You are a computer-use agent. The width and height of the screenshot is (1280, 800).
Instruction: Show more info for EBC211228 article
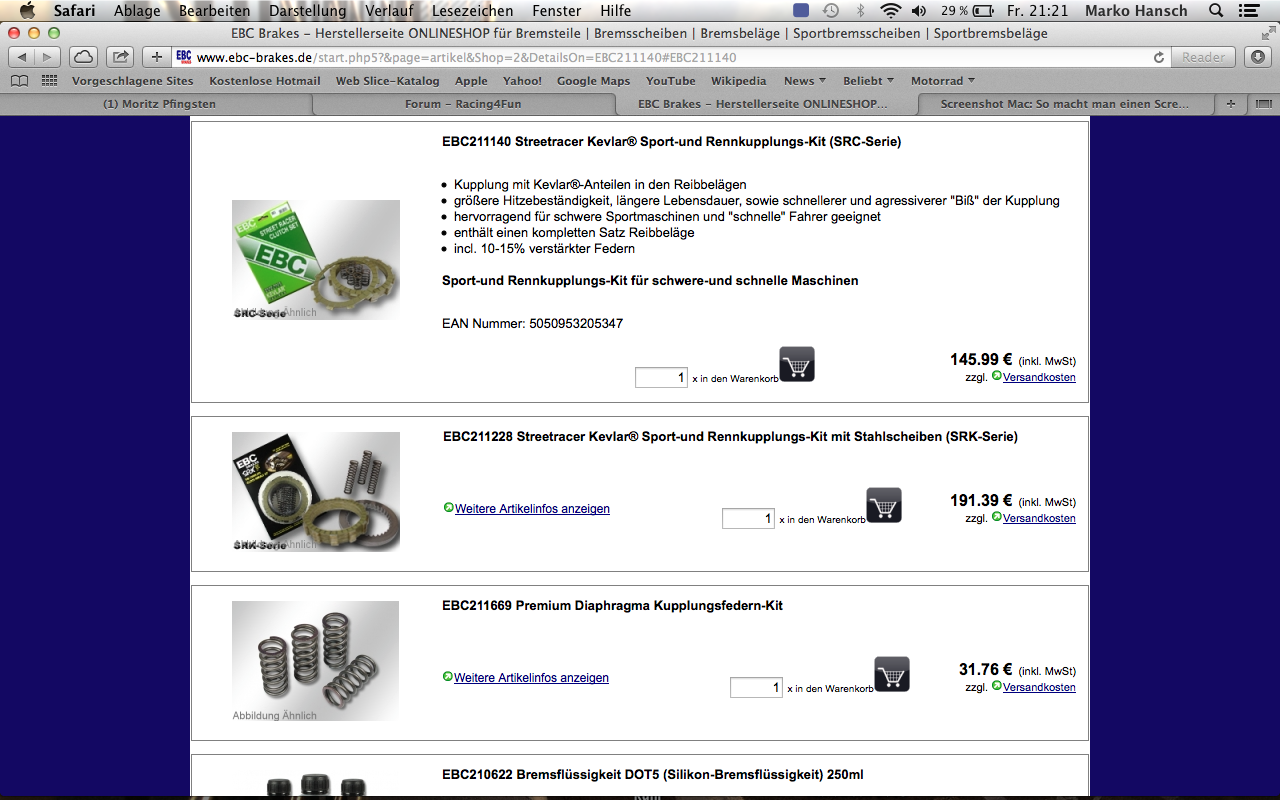pos(532,509)
